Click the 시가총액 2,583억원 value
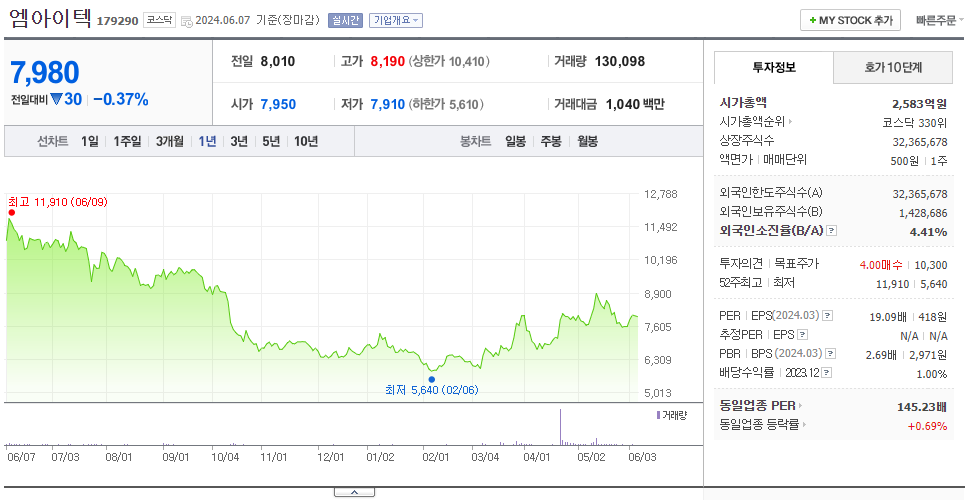Viewport: 968px width, 500px height. click(919, 104)
